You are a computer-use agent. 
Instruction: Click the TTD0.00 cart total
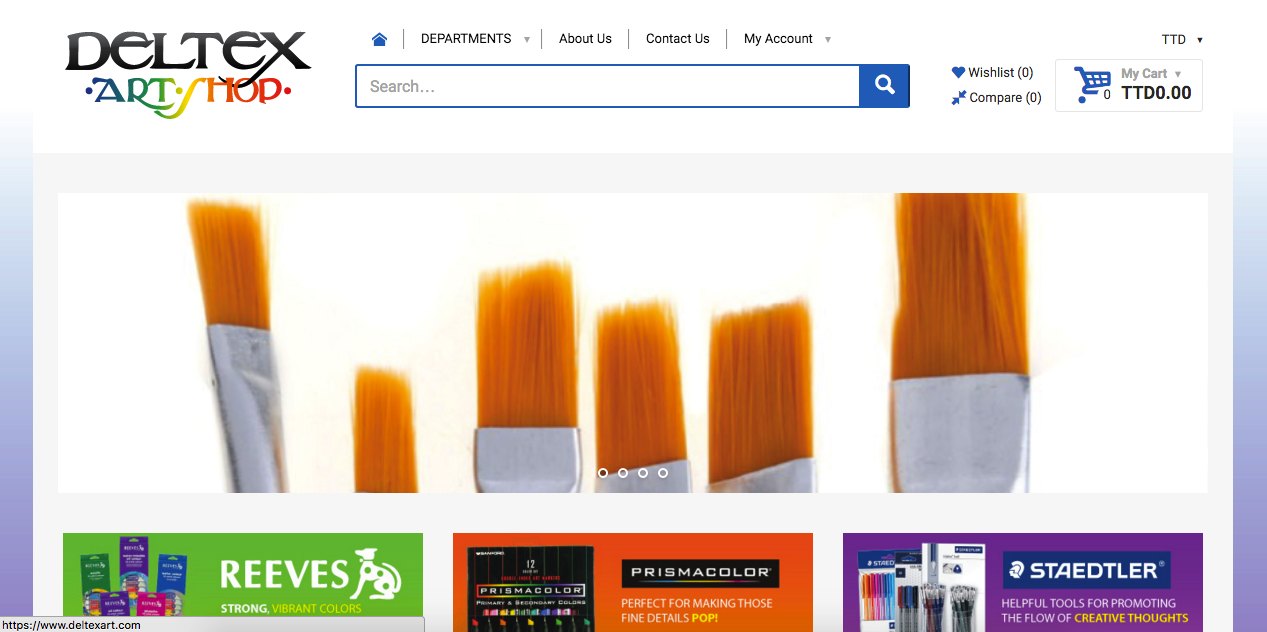click(x=1156, y=93)
